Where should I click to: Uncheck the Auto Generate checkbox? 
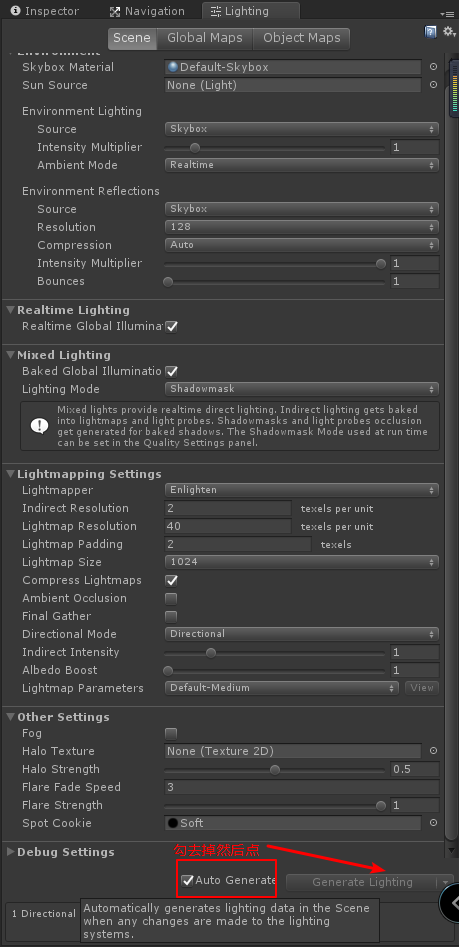click(x=188, y=881)
